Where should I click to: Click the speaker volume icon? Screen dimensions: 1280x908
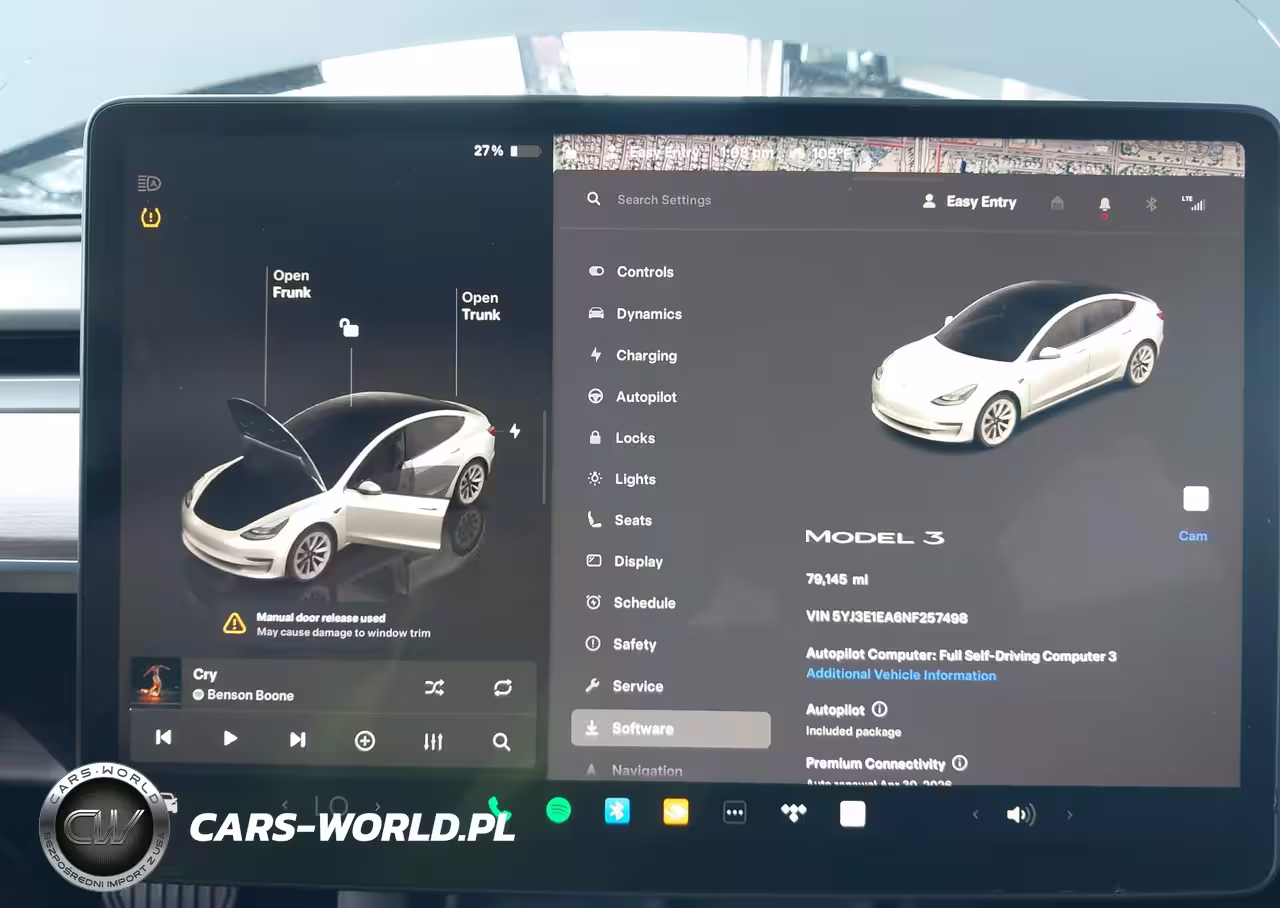[x=1020, y=815]
